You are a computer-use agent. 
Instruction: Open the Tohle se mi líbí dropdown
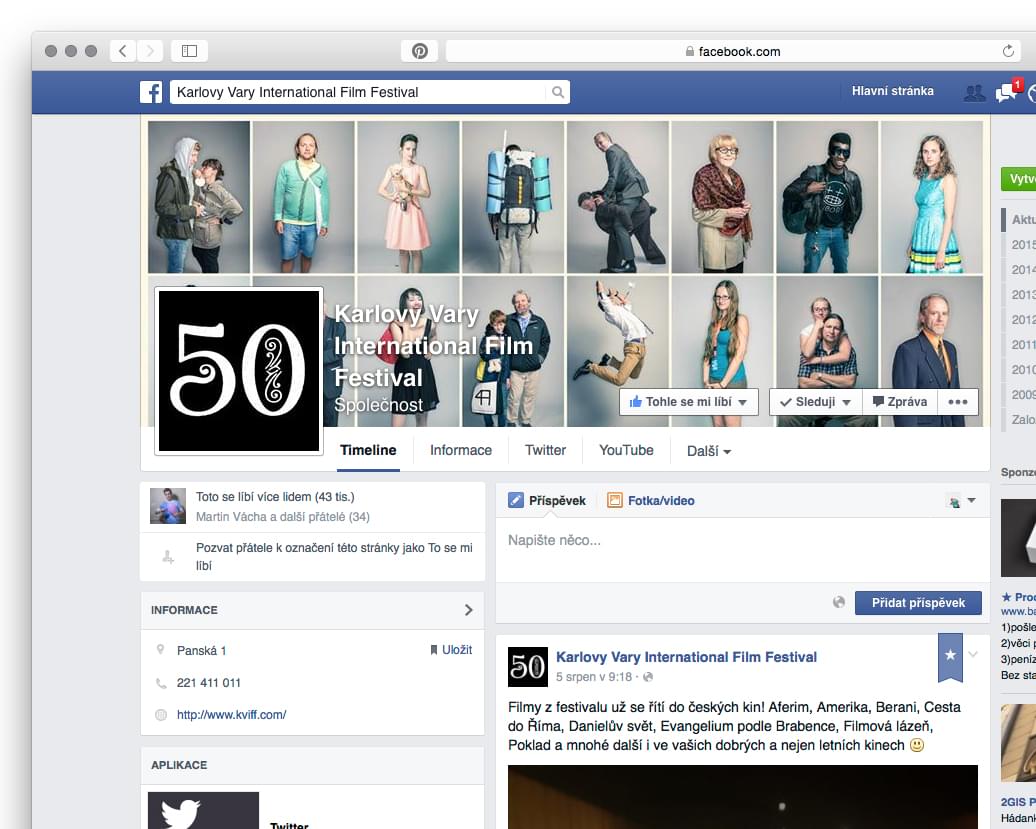click(x=688, y=402)
